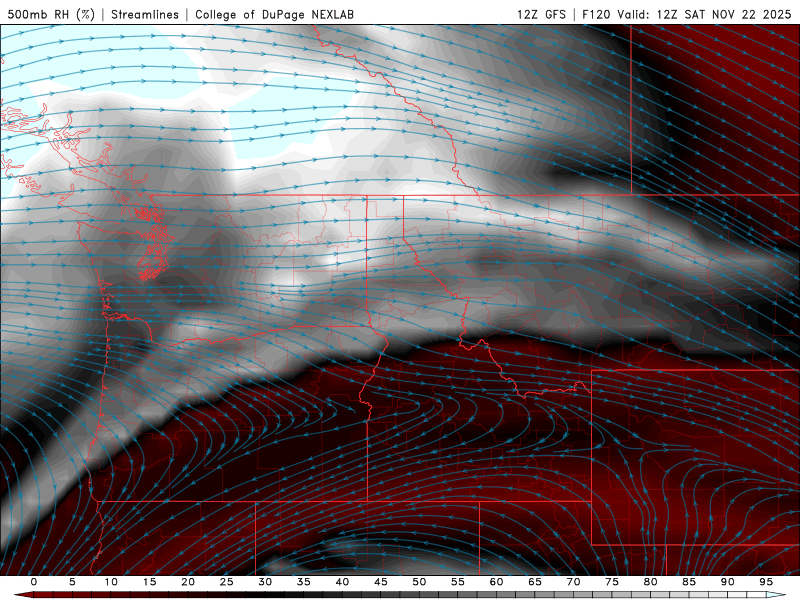Select the "95" color scale label
The height and width of the screenshot is (600, 800).
[766, 582]
